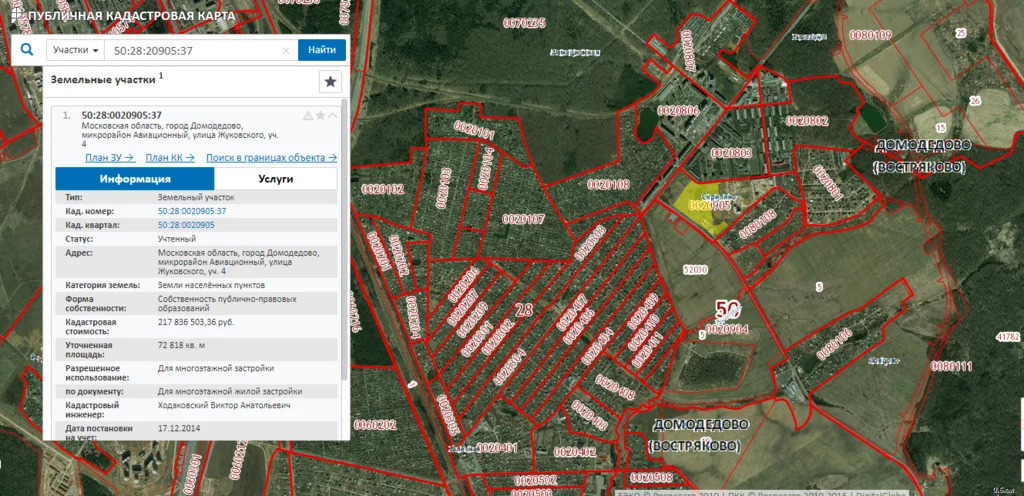This screenshot has height=496, width=1024.
Task: Select the Земельные участки results heading
Action: 100,79
